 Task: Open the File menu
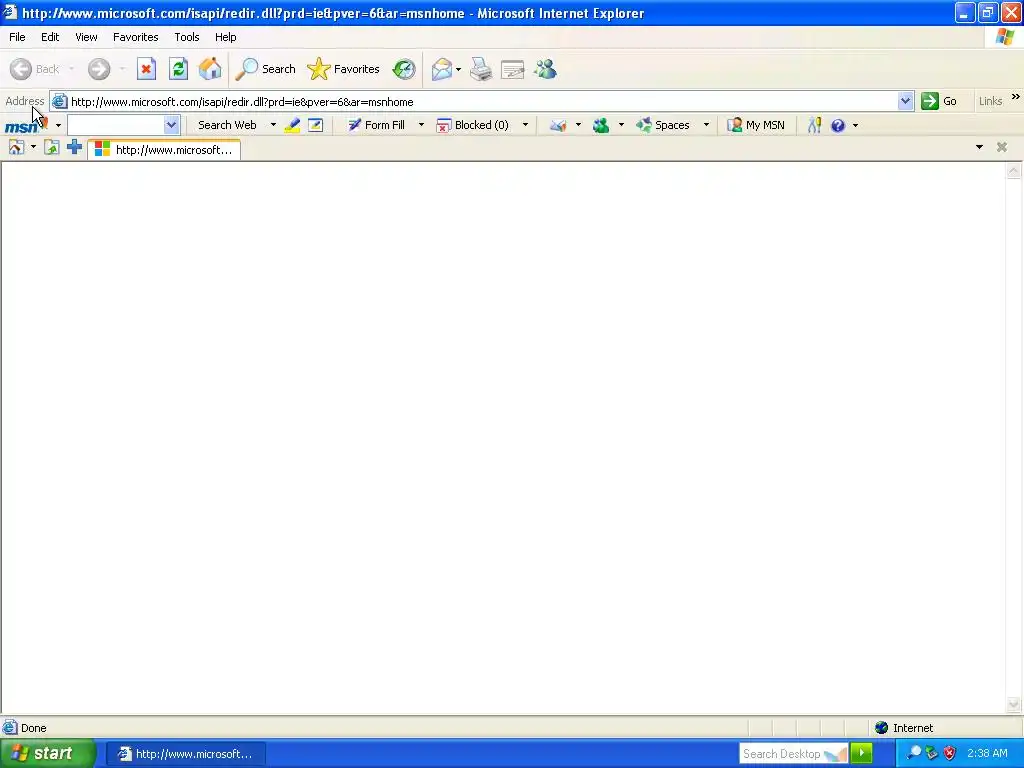(17, 37)
